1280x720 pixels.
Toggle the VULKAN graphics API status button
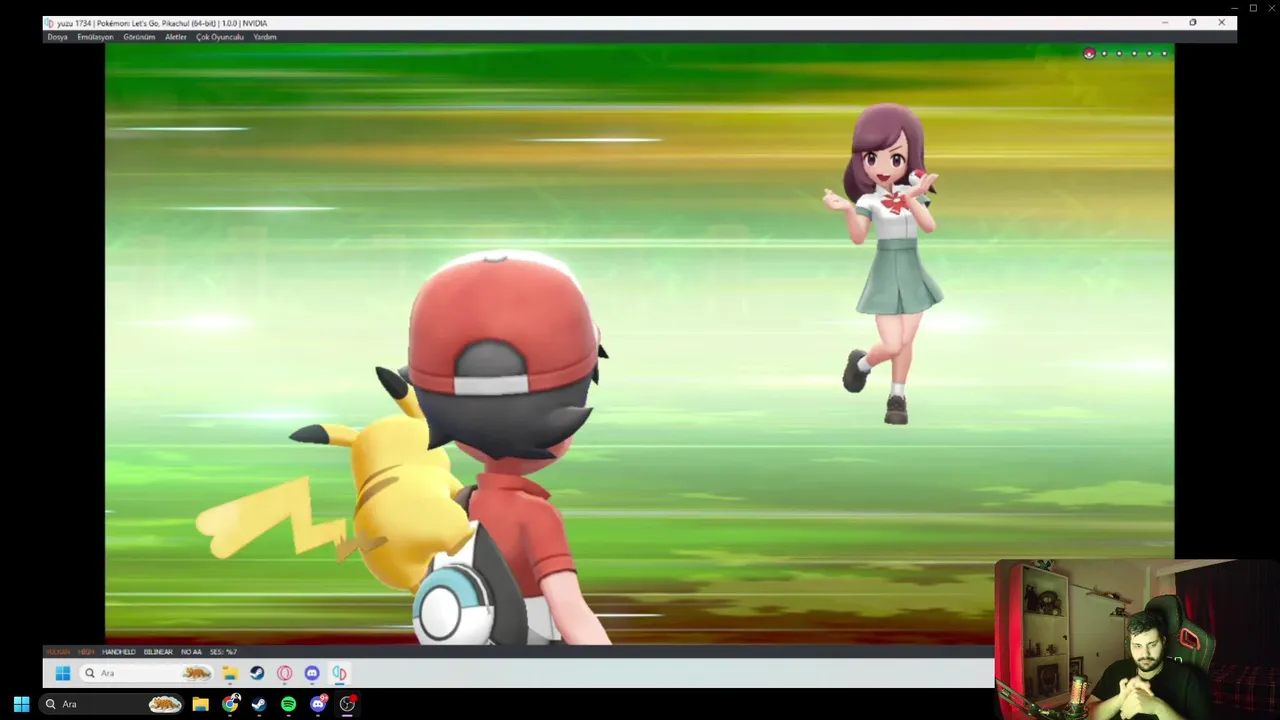coord(58,652)
